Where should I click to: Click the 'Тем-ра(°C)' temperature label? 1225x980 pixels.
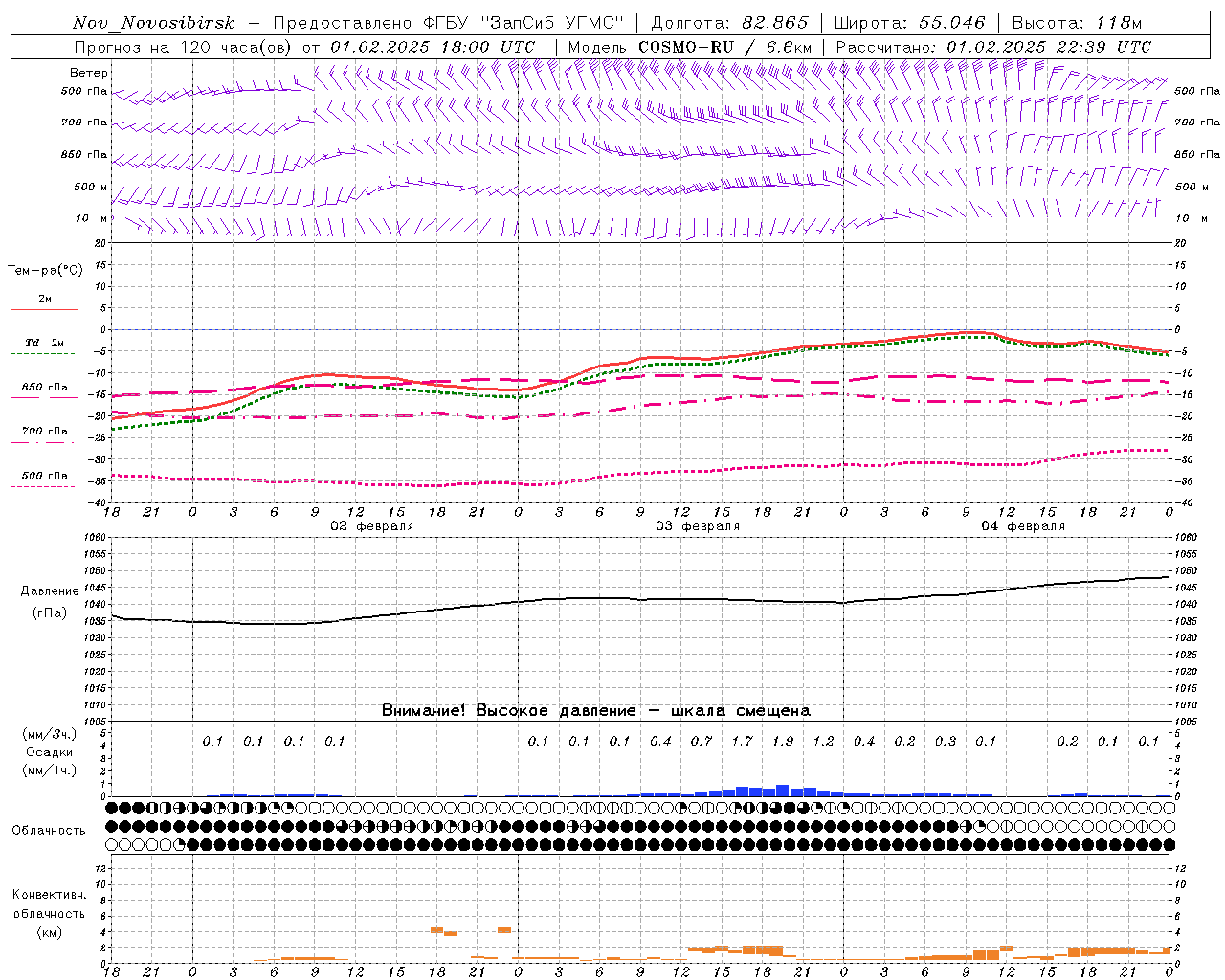point(45,271)
